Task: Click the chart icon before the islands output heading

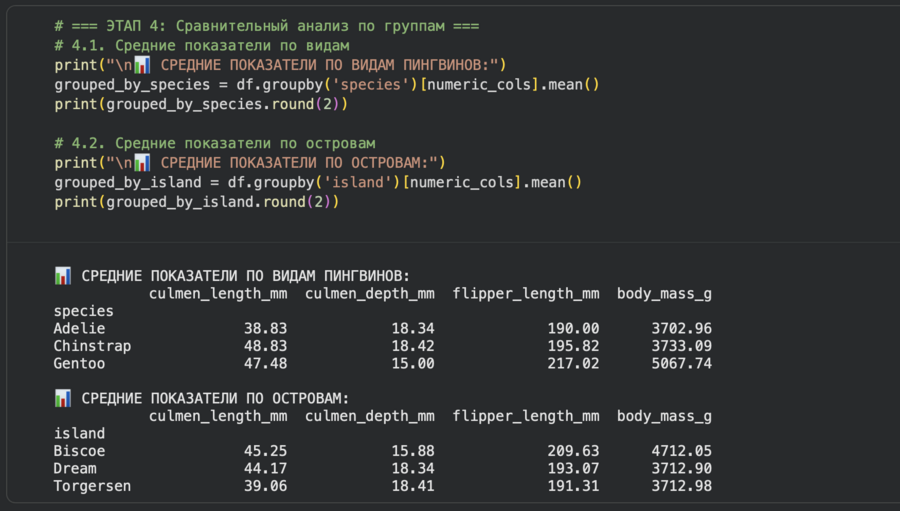Action: pyautogui.click(x=63, y=398)
